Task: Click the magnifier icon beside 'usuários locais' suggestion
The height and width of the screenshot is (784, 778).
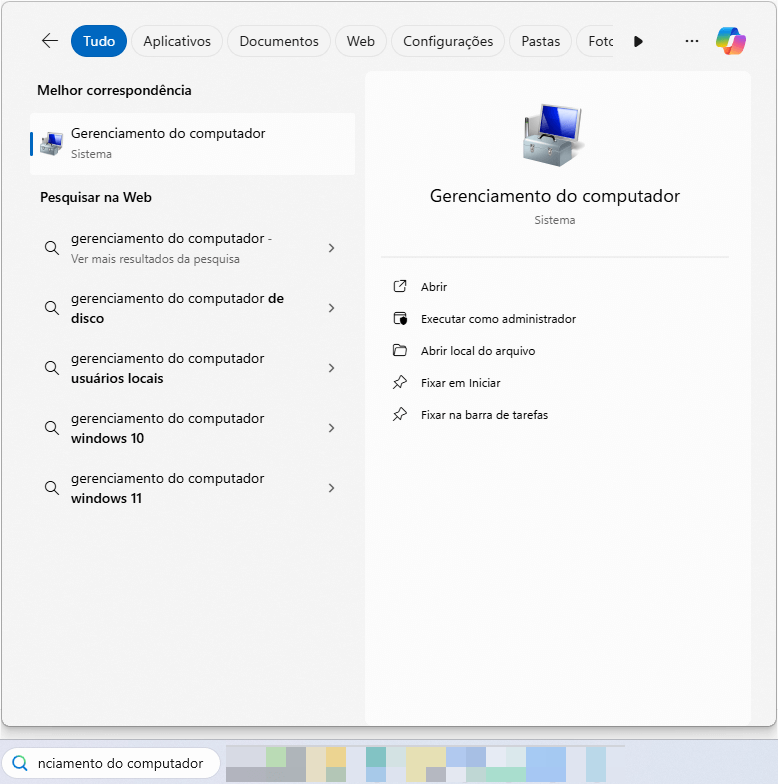Action: pyautogui.click(x=52, y=368)
